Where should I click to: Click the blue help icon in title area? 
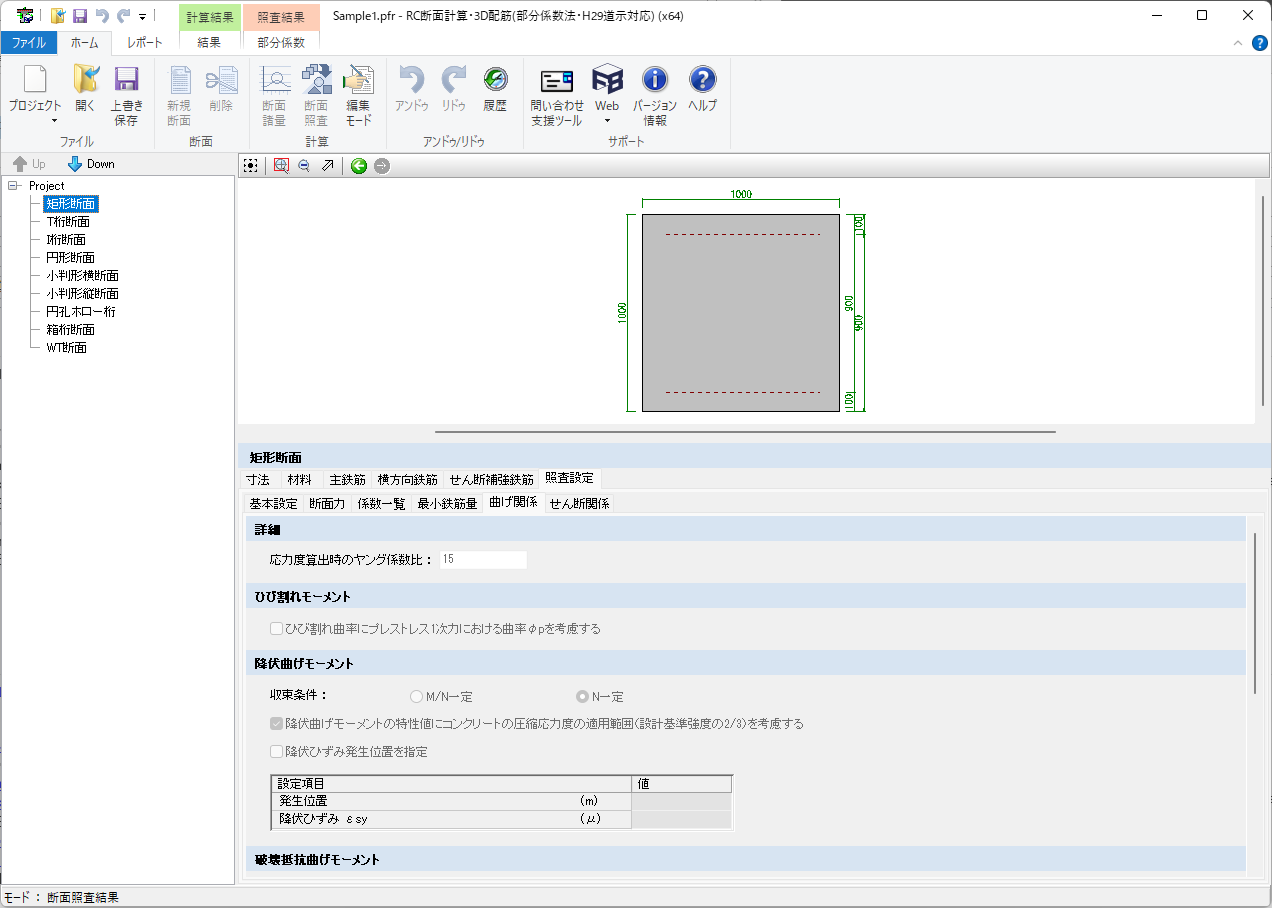[1260, 43]
